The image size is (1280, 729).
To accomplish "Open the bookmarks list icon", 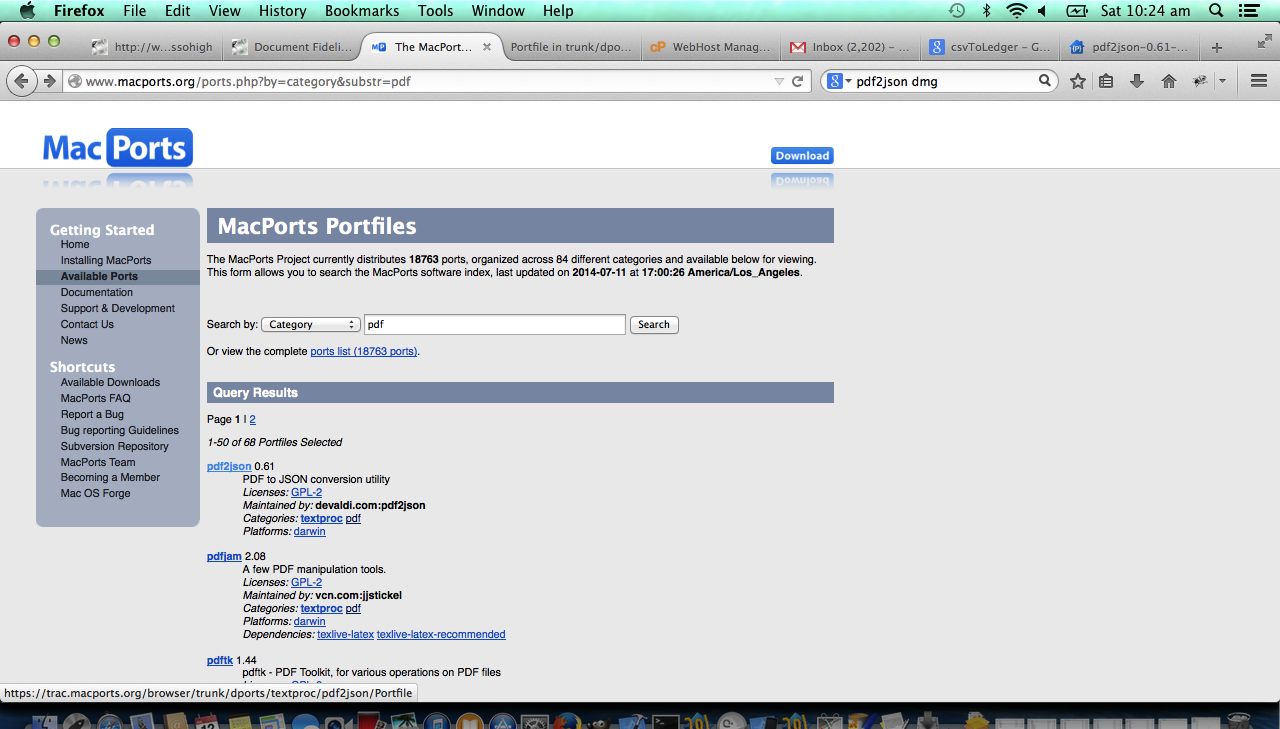I will [x=1106, y=82].
